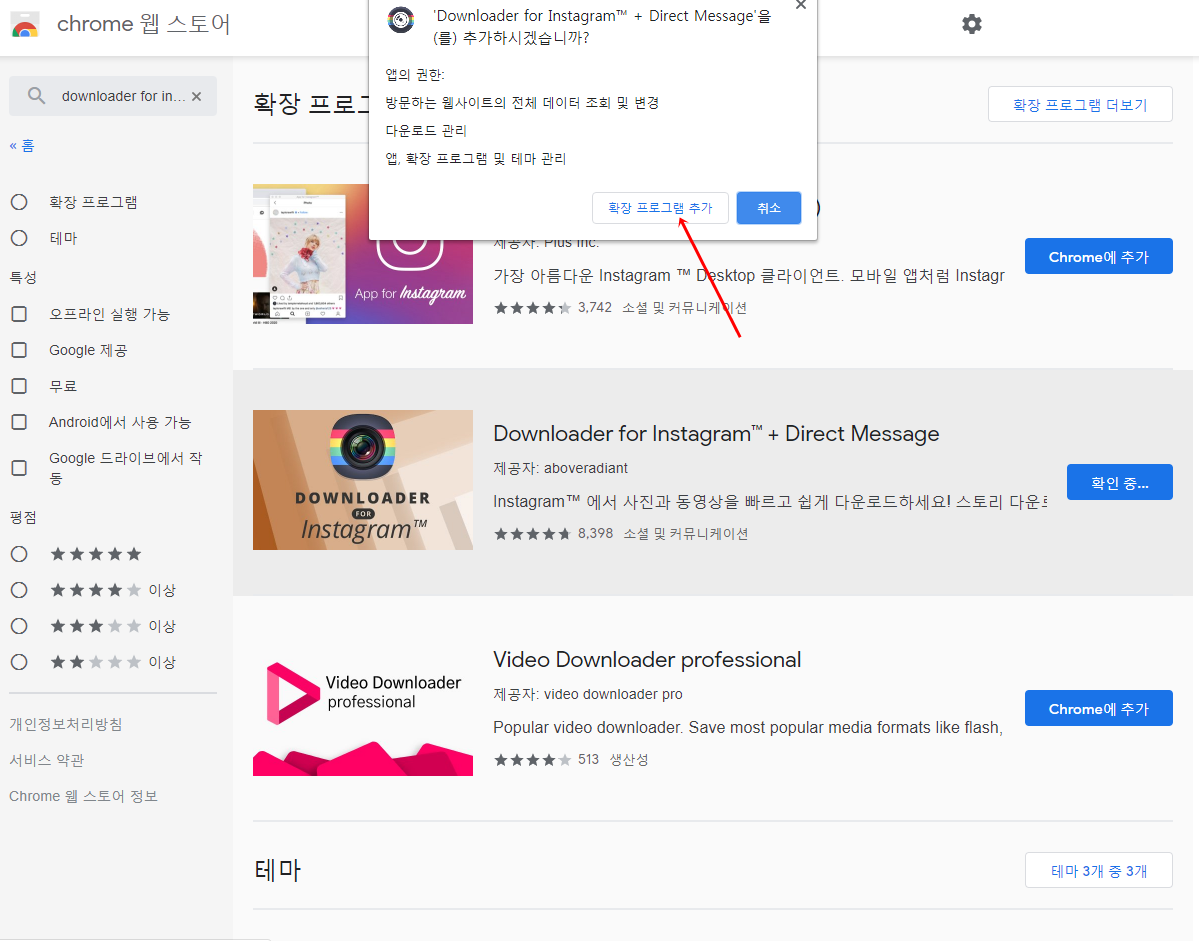Click the 8,398 rating stars
Image resolution: width=1199 pixels, height=941 pixels.
point(532,534)
